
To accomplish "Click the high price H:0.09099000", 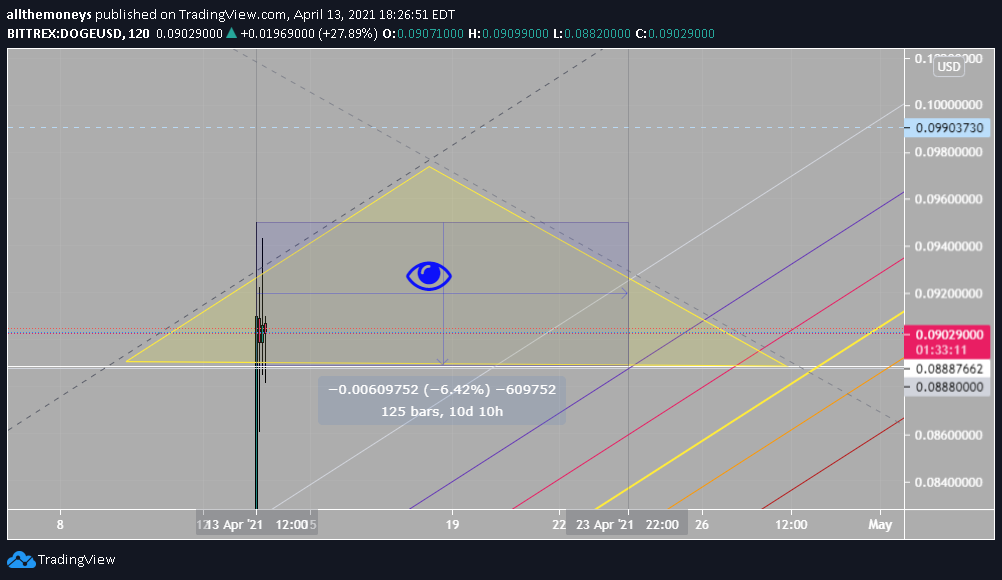I will pyautogui.click(x=508, y=33).
